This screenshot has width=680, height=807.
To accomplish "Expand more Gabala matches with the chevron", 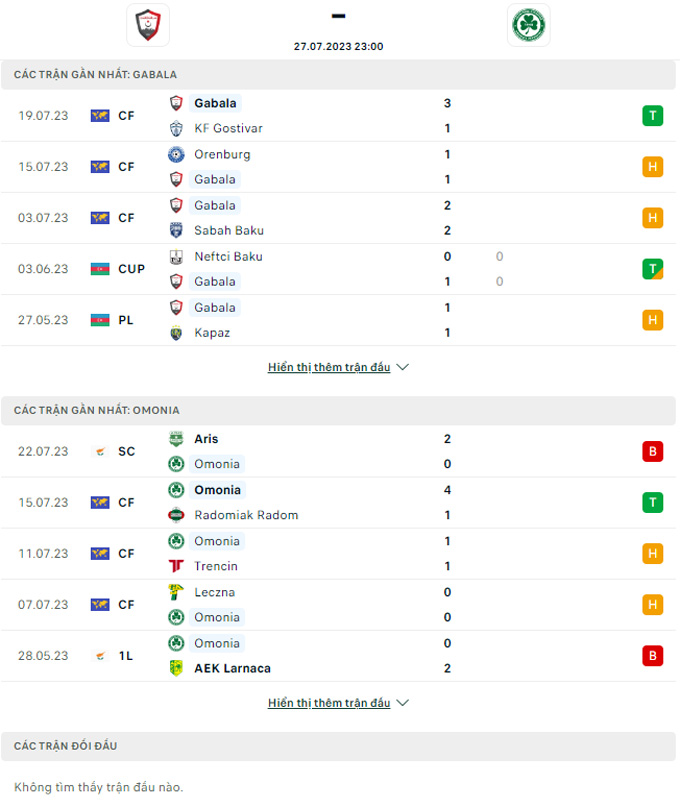I will pyautogui.click(x=403, y=367).
